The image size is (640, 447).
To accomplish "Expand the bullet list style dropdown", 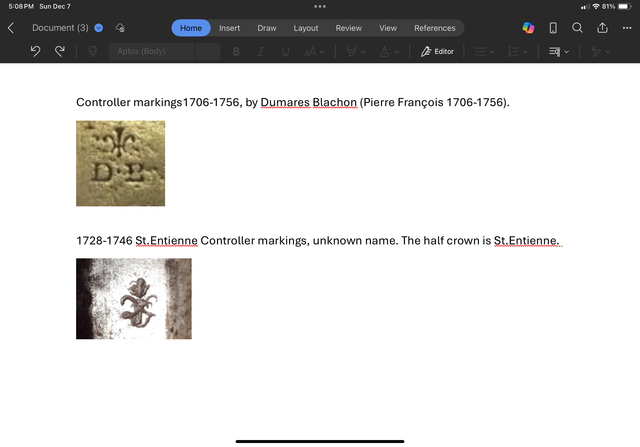I will 492,52.
